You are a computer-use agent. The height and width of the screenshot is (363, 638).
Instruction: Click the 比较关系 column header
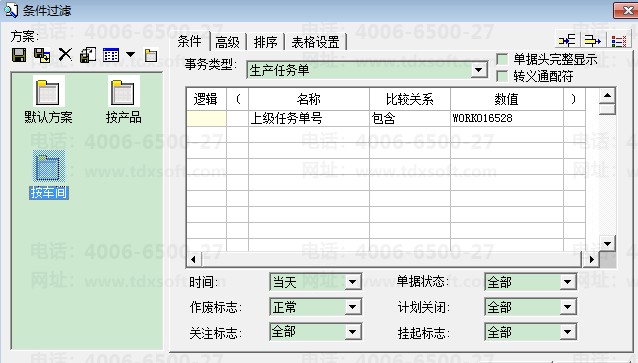click(x=410, y=99)
